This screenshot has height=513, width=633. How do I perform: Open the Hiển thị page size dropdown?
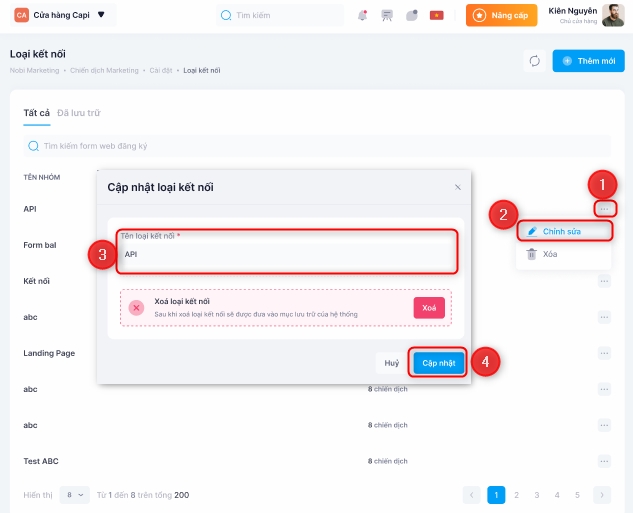click(x=73, y=495)
